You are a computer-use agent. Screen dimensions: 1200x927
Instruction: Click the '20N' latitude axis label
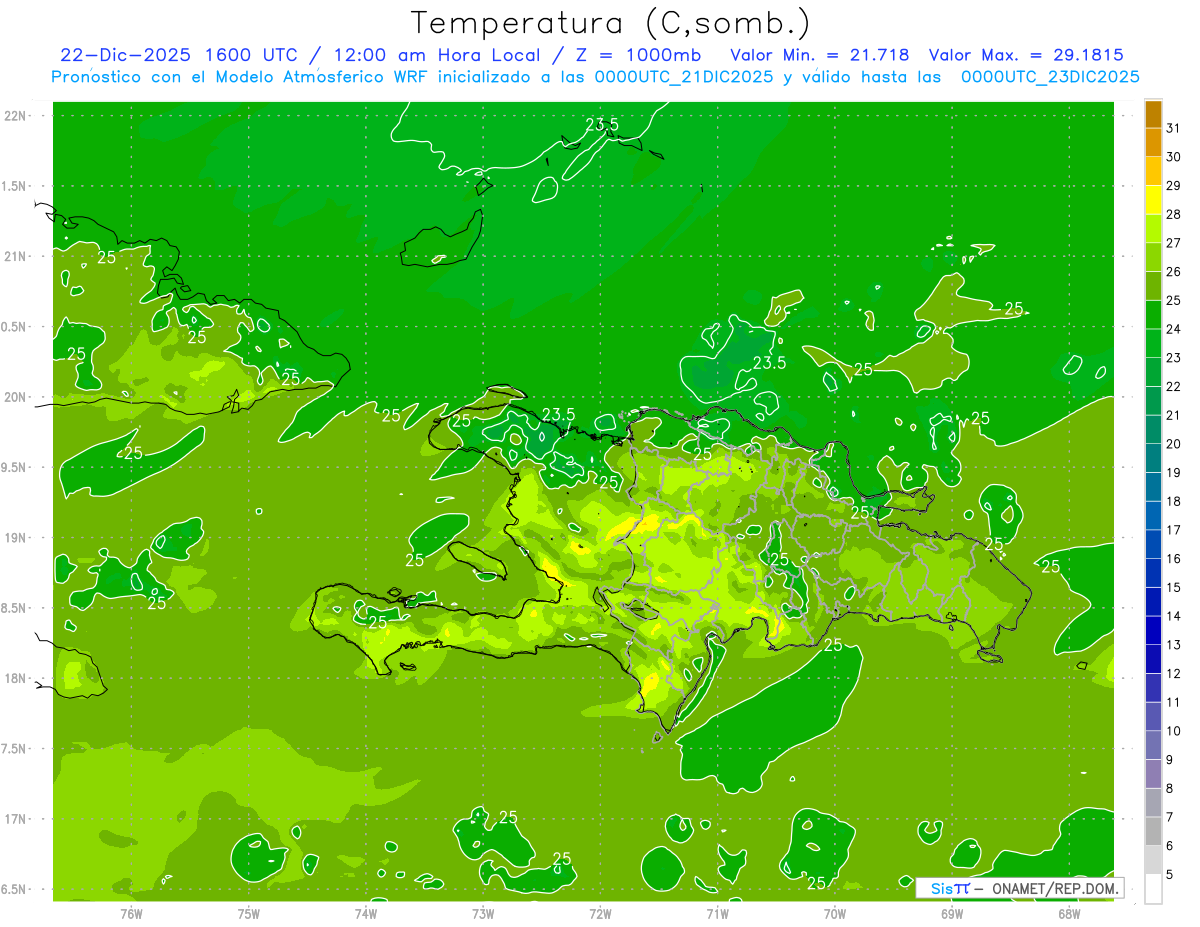coord(15,397)
